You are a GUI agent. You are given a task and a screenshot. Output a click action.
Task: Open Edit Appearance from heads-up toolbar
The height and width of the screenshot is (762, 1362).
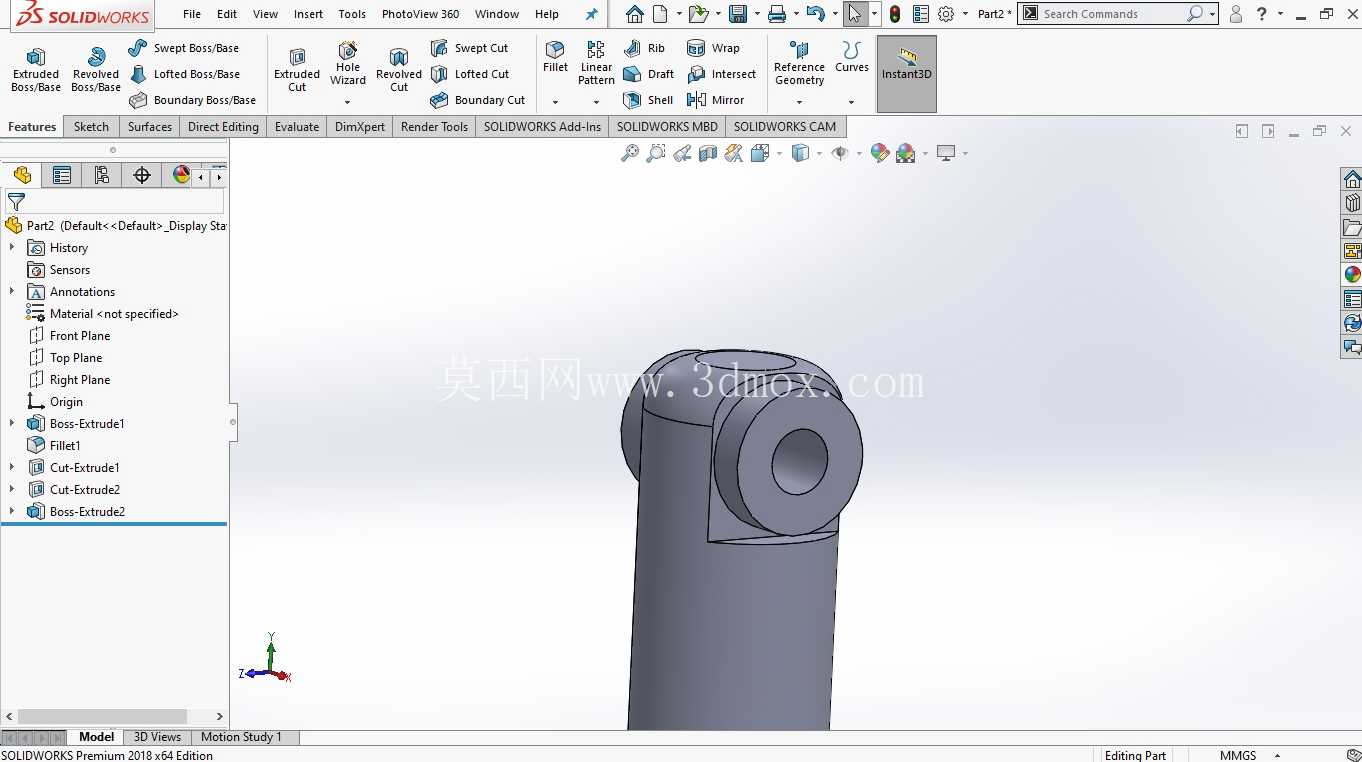(x=880, y=153)
